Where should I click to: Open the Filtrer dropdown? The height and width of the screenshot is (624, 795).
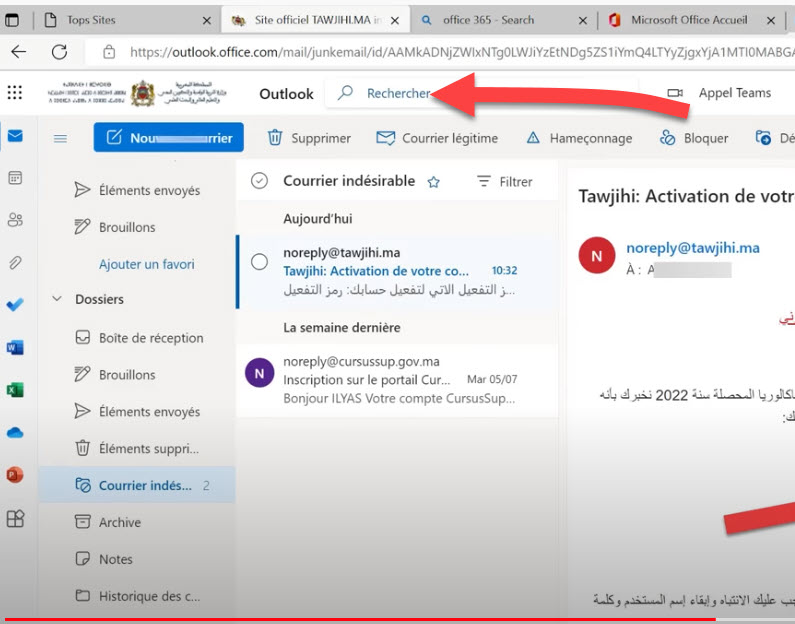click(x=504, y=181)
